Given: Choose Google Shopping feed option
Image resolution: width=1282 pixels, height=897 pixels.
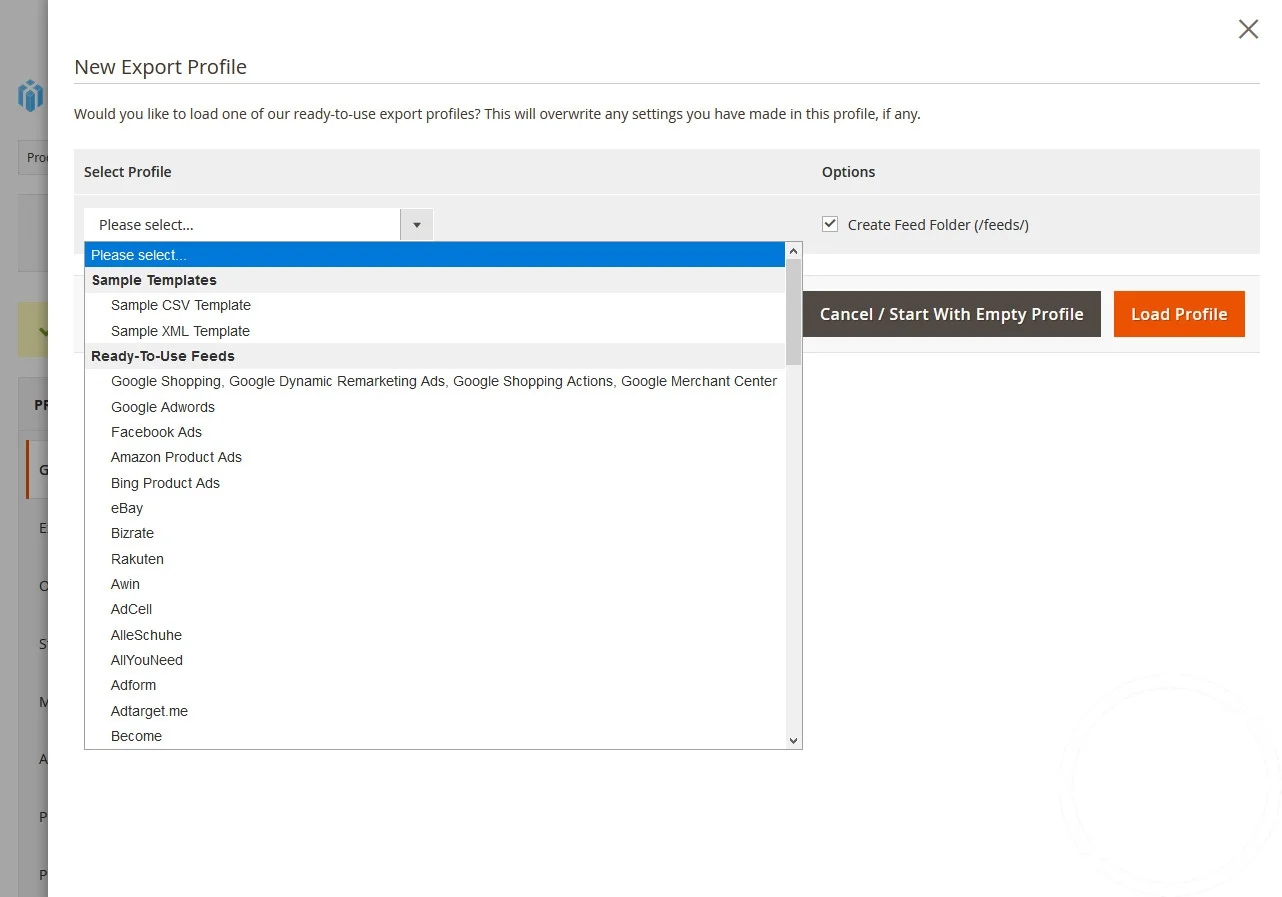Looking at the screenshot, I should point(443,381).
